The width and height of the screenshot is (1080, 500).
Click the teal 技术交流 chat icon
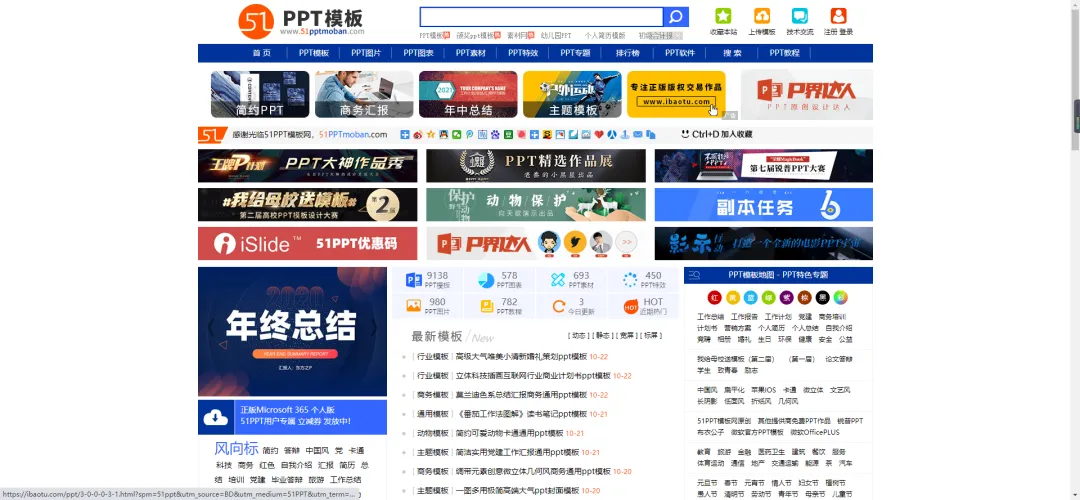pyautogui.click(x=799, y=16)
